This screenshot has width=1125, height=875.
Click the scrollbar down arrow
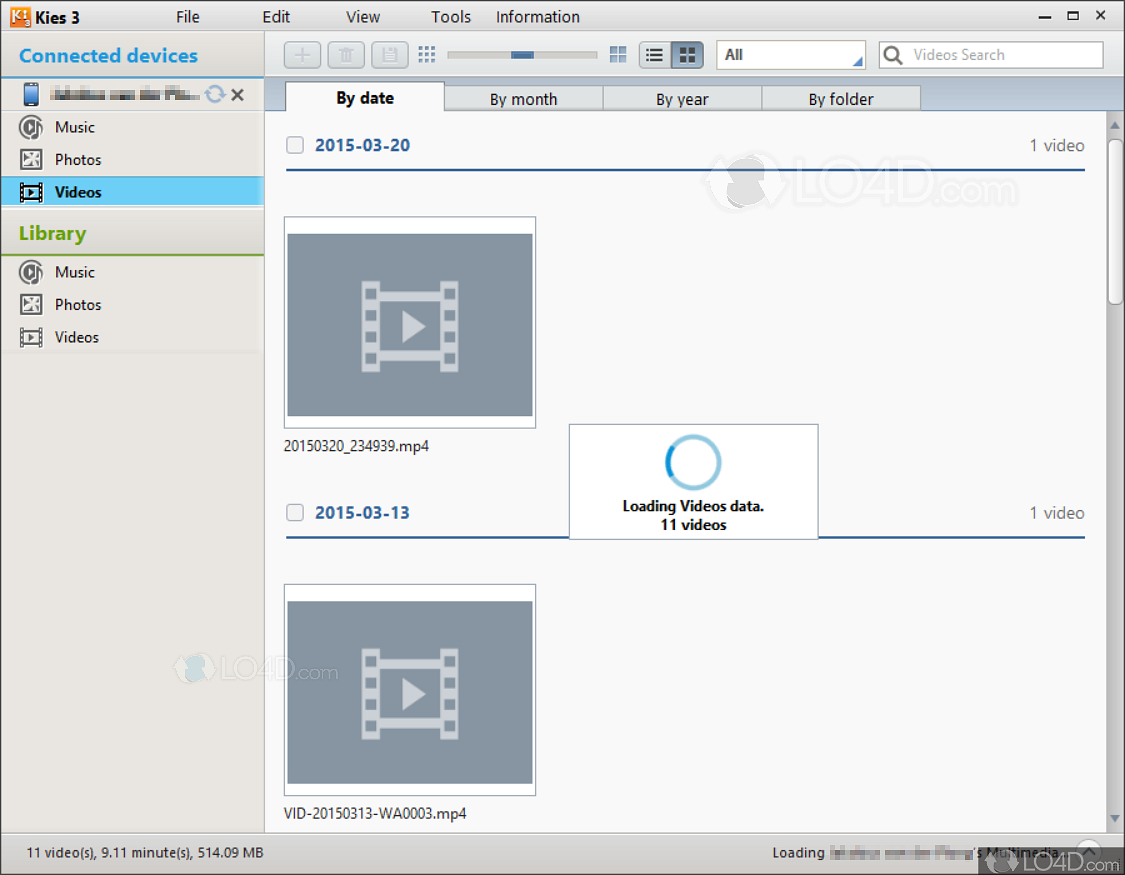click(1114, 818)
